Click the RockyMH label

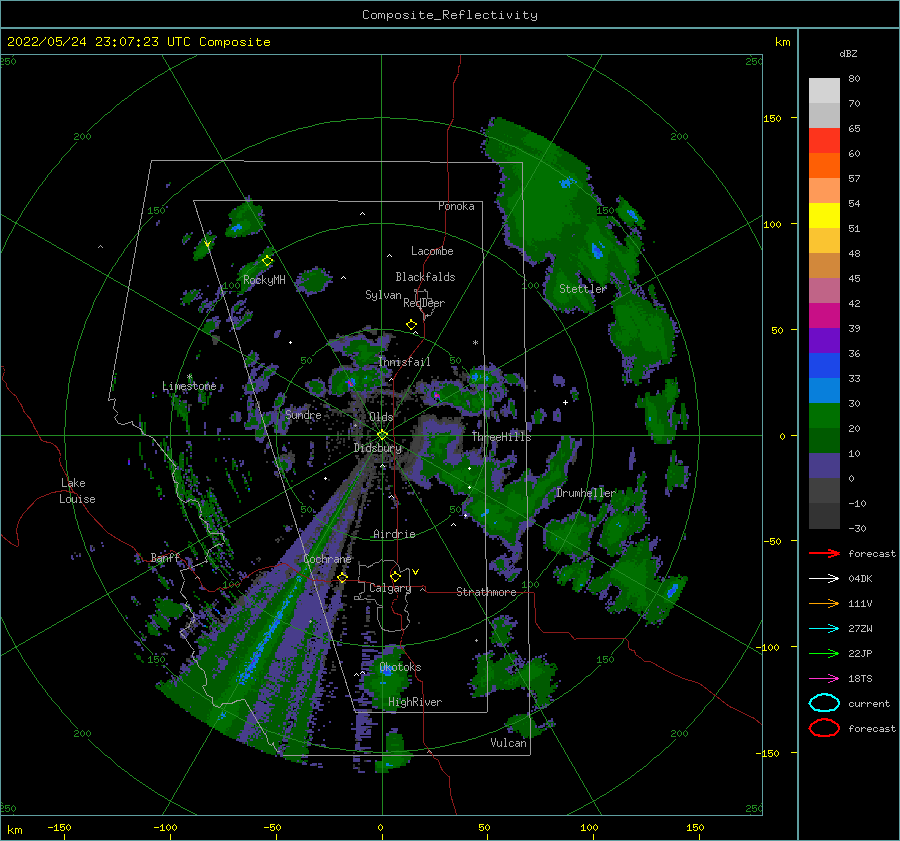click(x=264, y=280)
